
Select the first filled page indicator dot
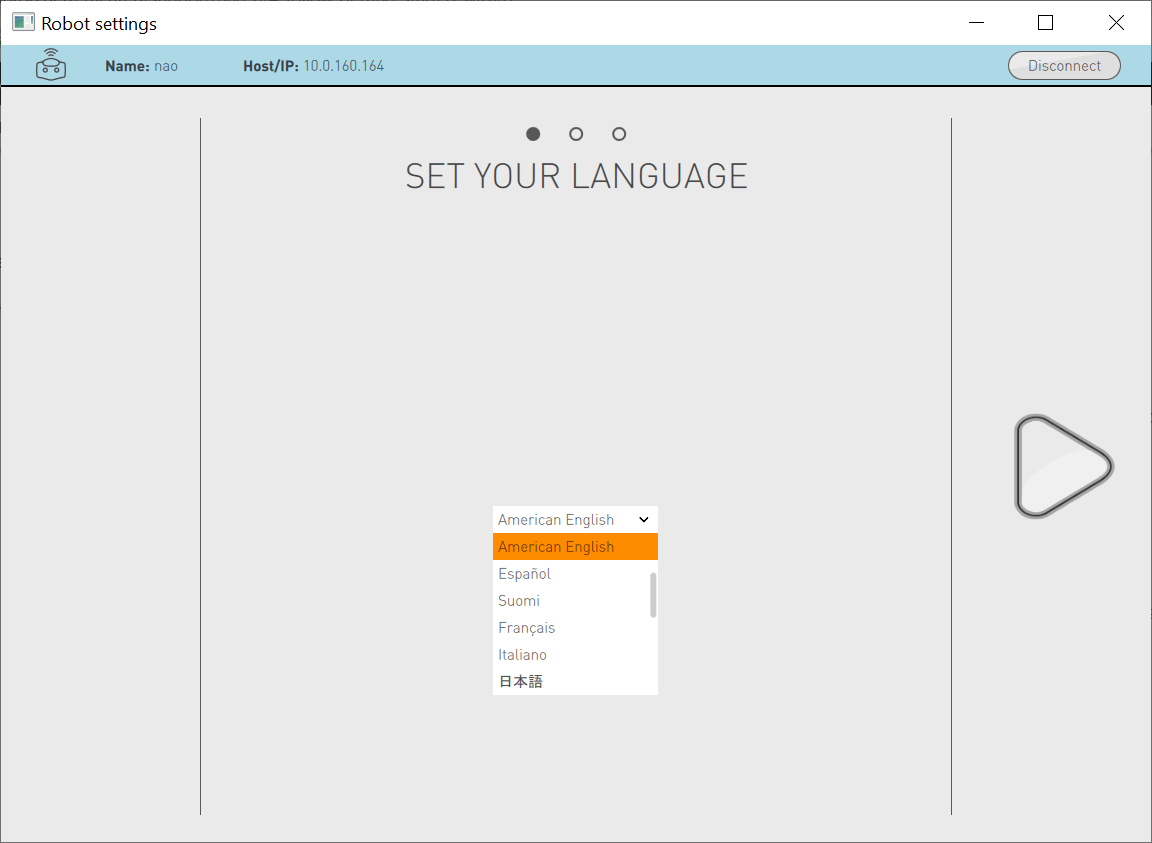coord(533,134)
